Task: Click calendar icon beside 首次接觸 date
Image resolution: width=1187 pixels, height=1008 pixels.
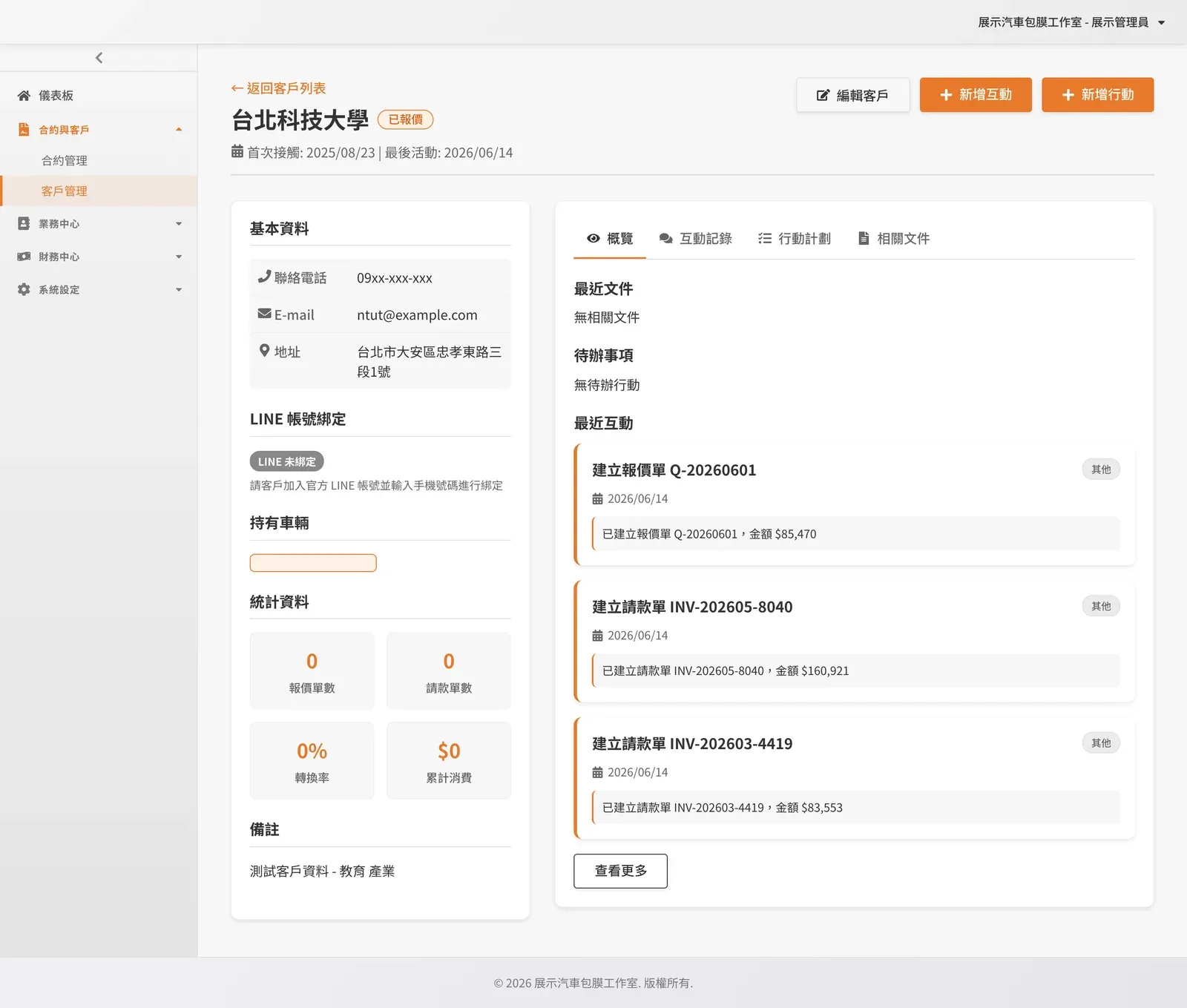Action: [237, 151]
